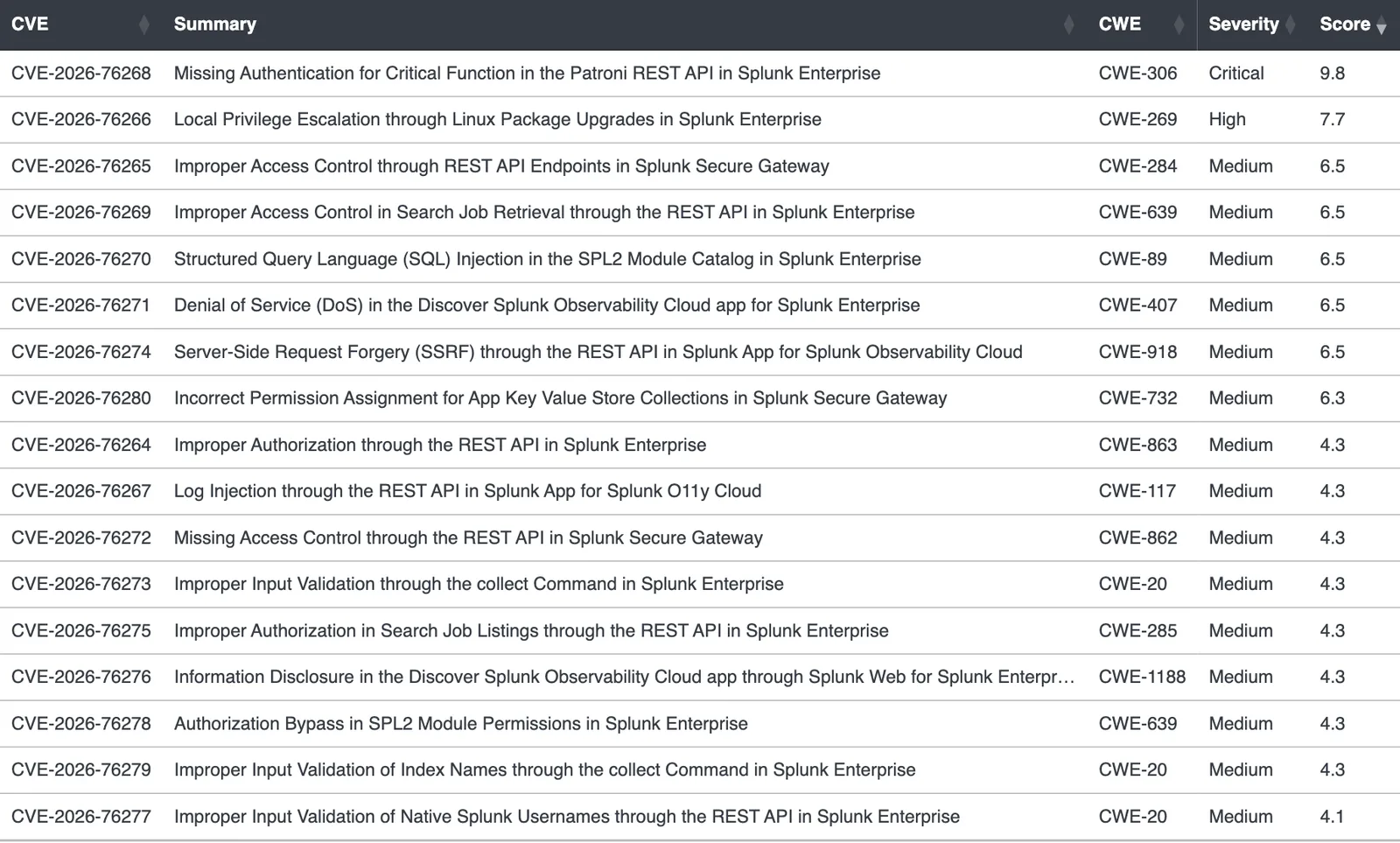This screenshot has width=1400, height=843.
Task: Reverse the Score column descending sort arrow
Action: pyautogui.click(x=1381, y=28)
